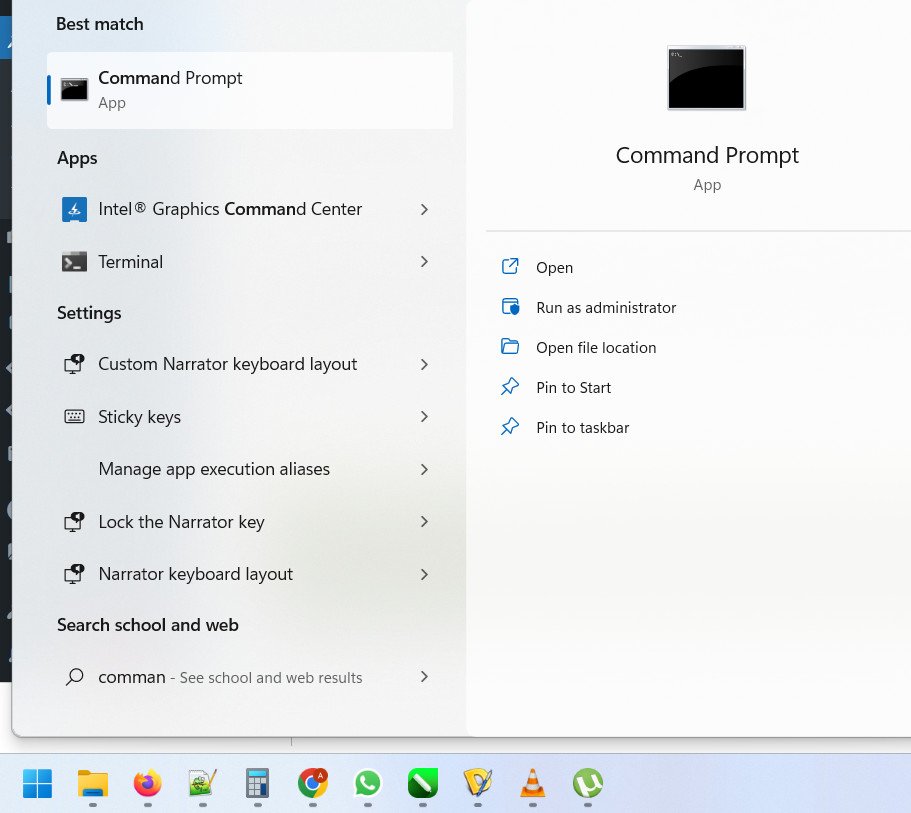This screenshot has width=911, height=813.
Task: Open the Windows Start button
Action: coord(37,783)
